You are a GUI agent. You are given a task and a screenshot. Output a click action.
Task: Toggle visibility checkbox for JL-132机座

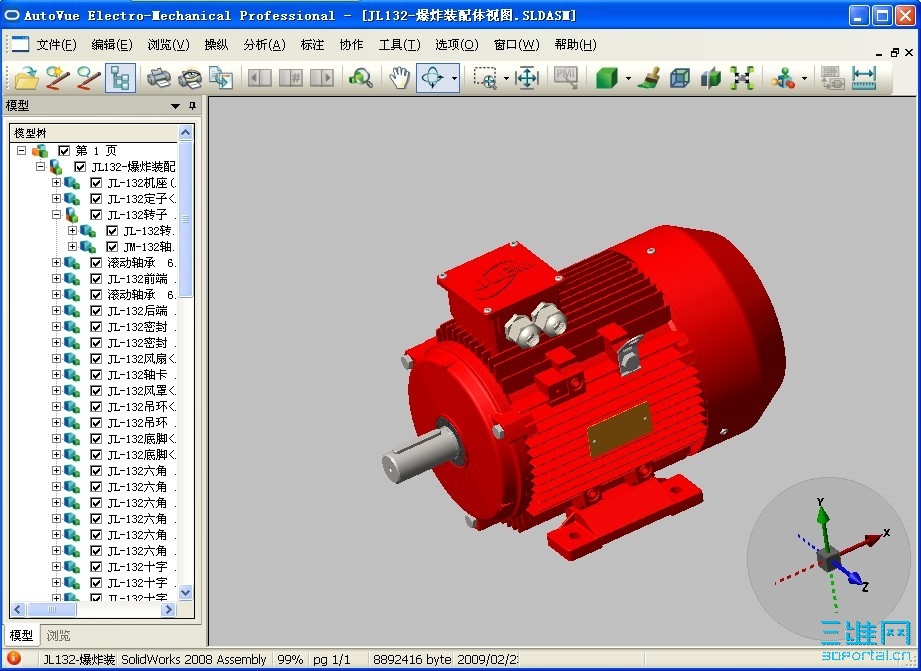(96, 183)
